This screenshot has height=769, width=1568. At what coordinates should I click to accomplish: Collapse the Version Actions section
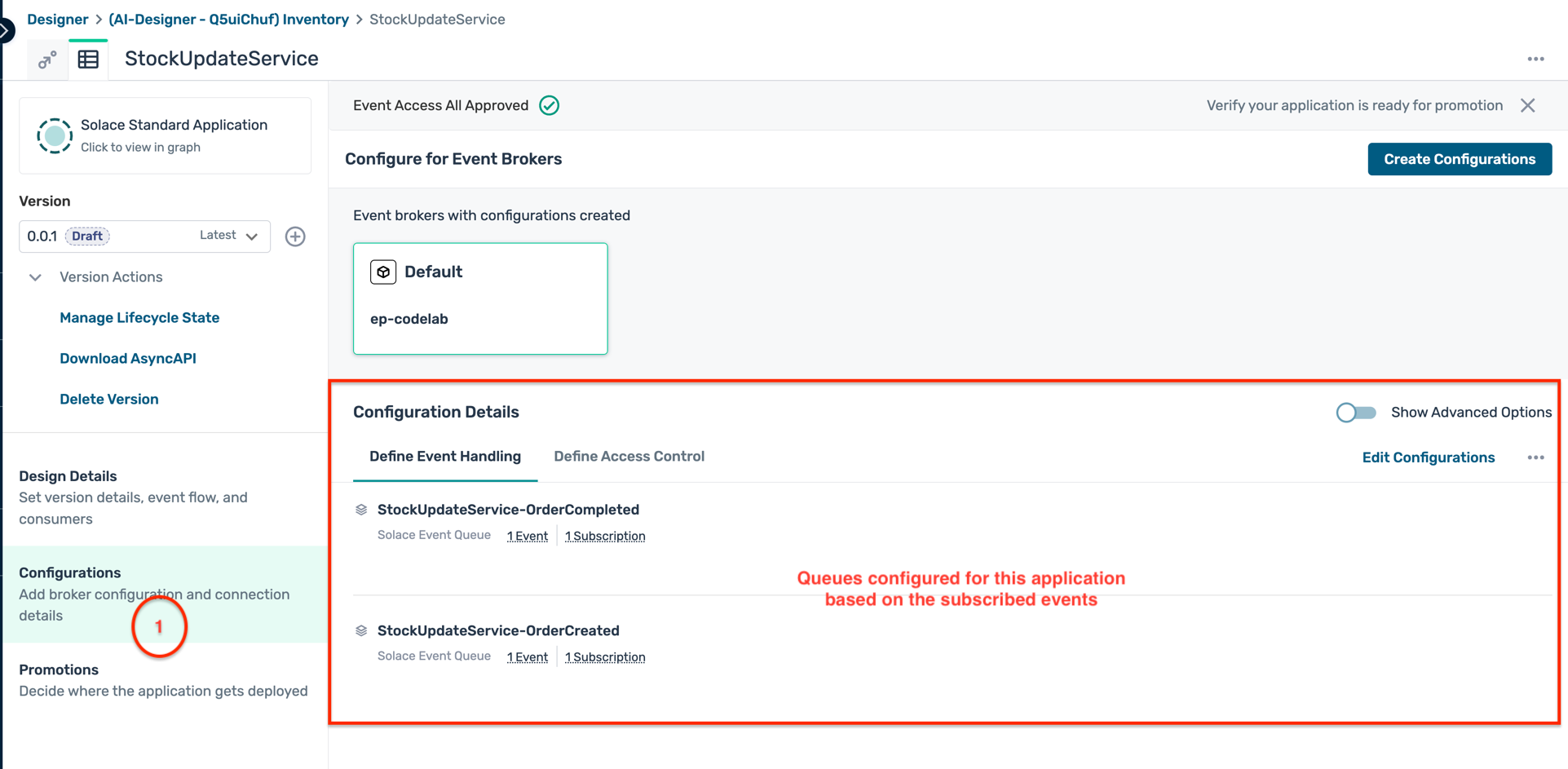[35, 277]
